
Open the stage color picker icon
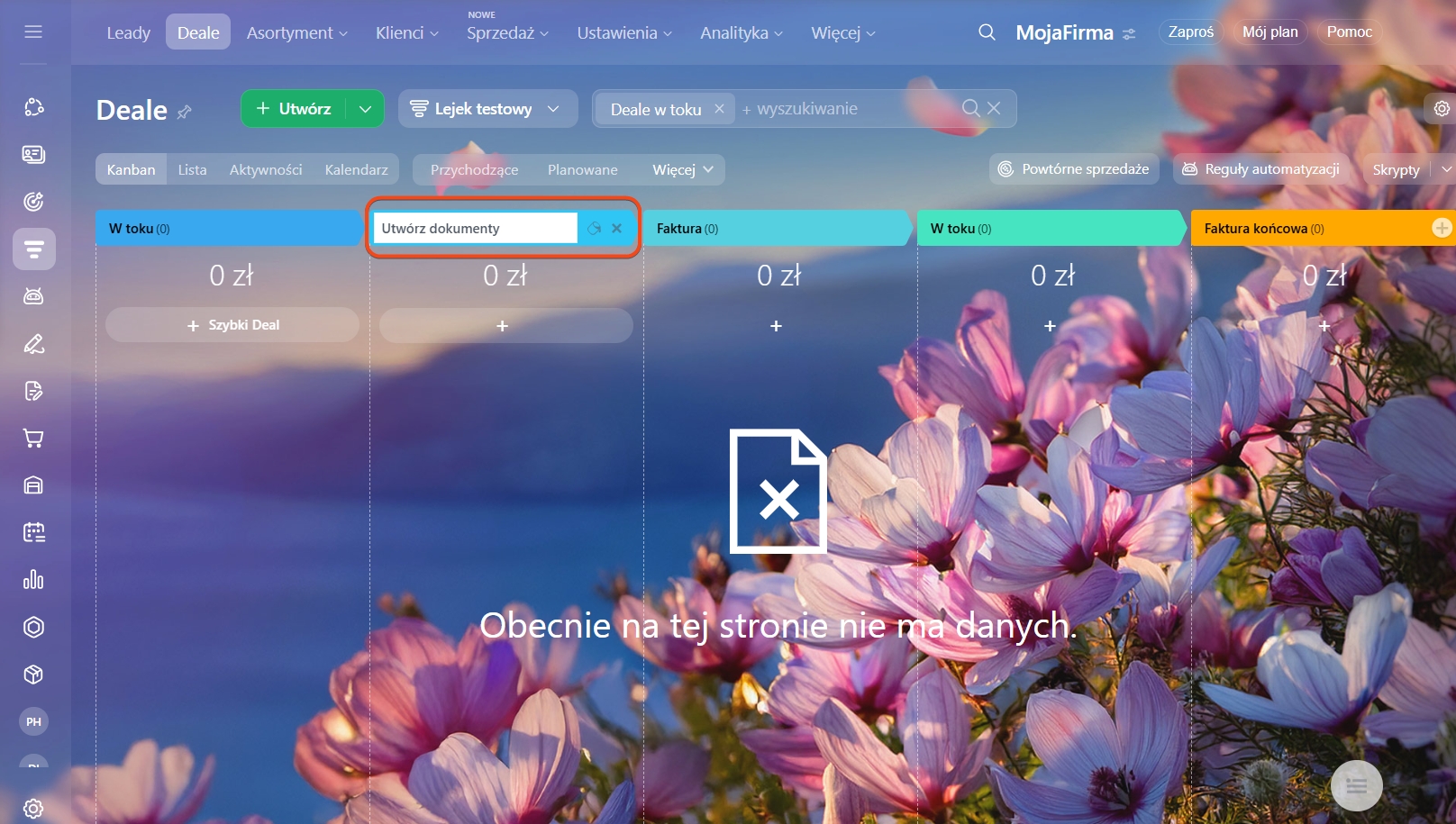594,229
